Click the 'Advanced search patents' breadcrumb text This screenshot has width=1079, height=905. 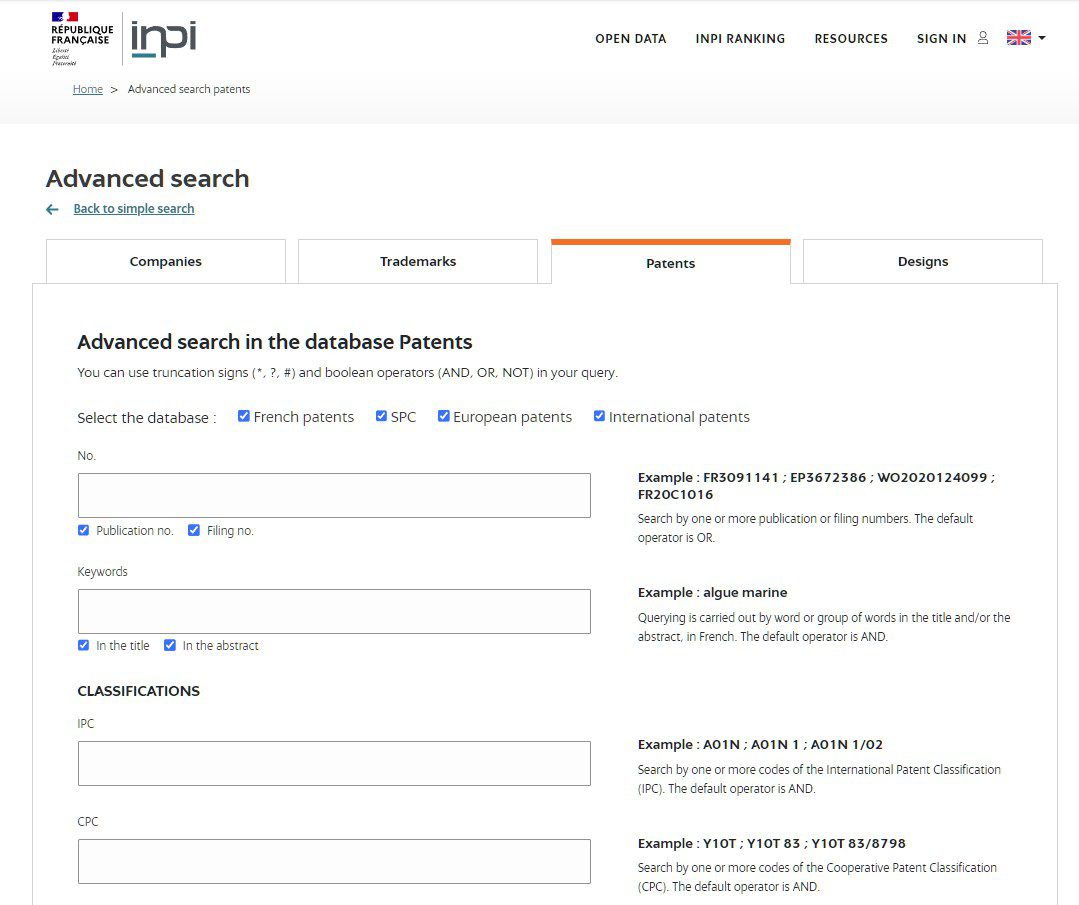pos(189,89)
